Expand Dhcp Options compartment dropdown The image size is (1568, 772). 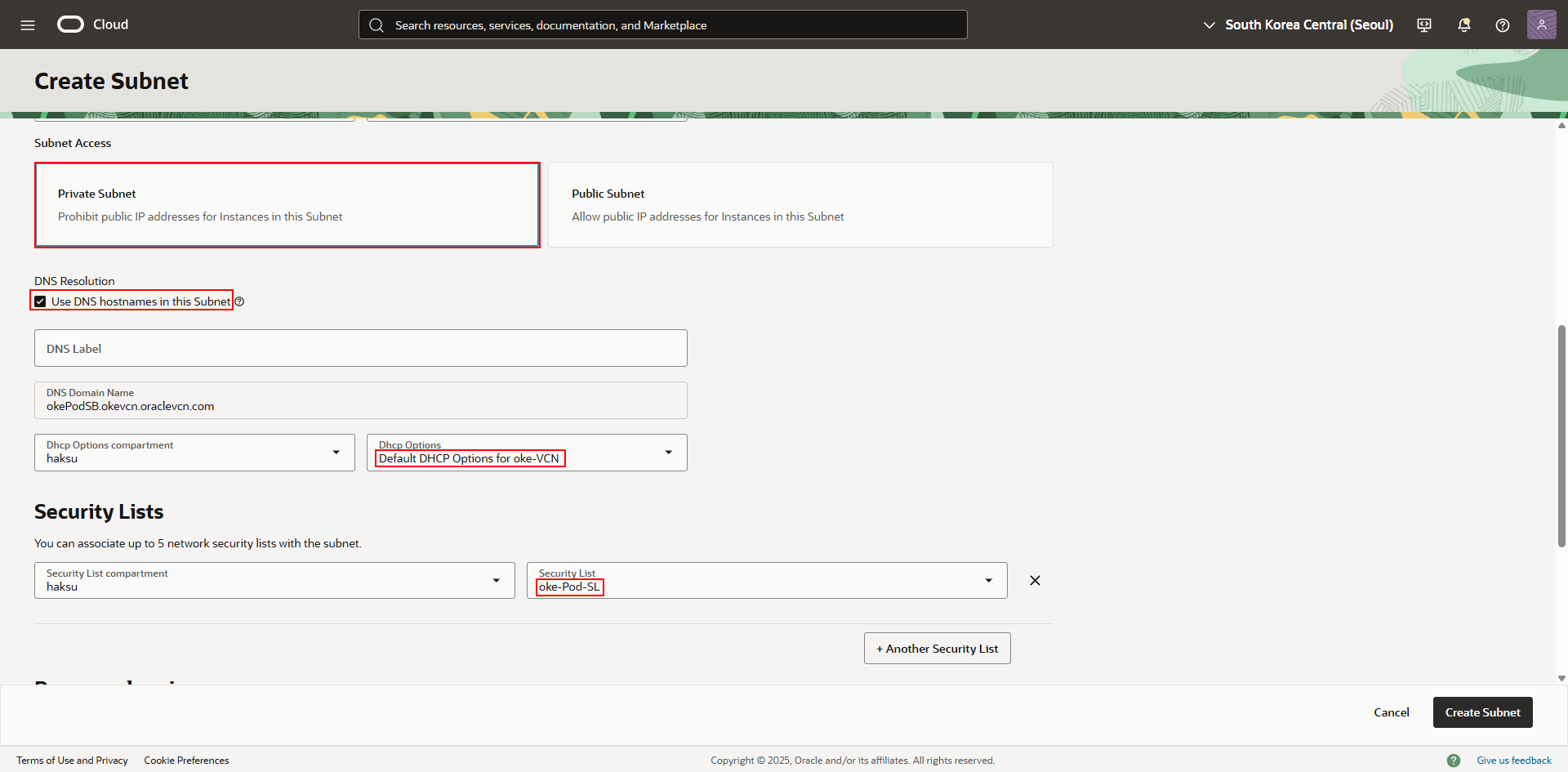tap(194, 453)
